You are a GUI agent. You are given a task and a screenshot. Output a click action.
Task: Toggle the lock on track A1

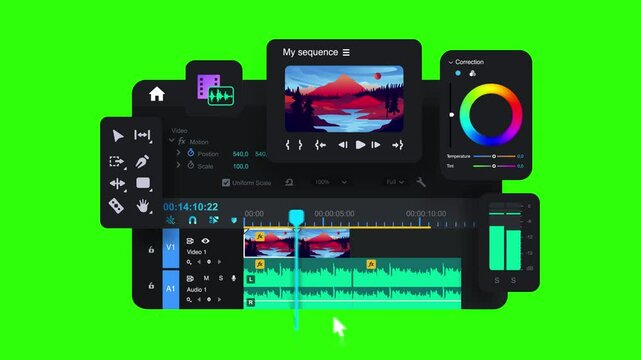[x=151, y=285]
